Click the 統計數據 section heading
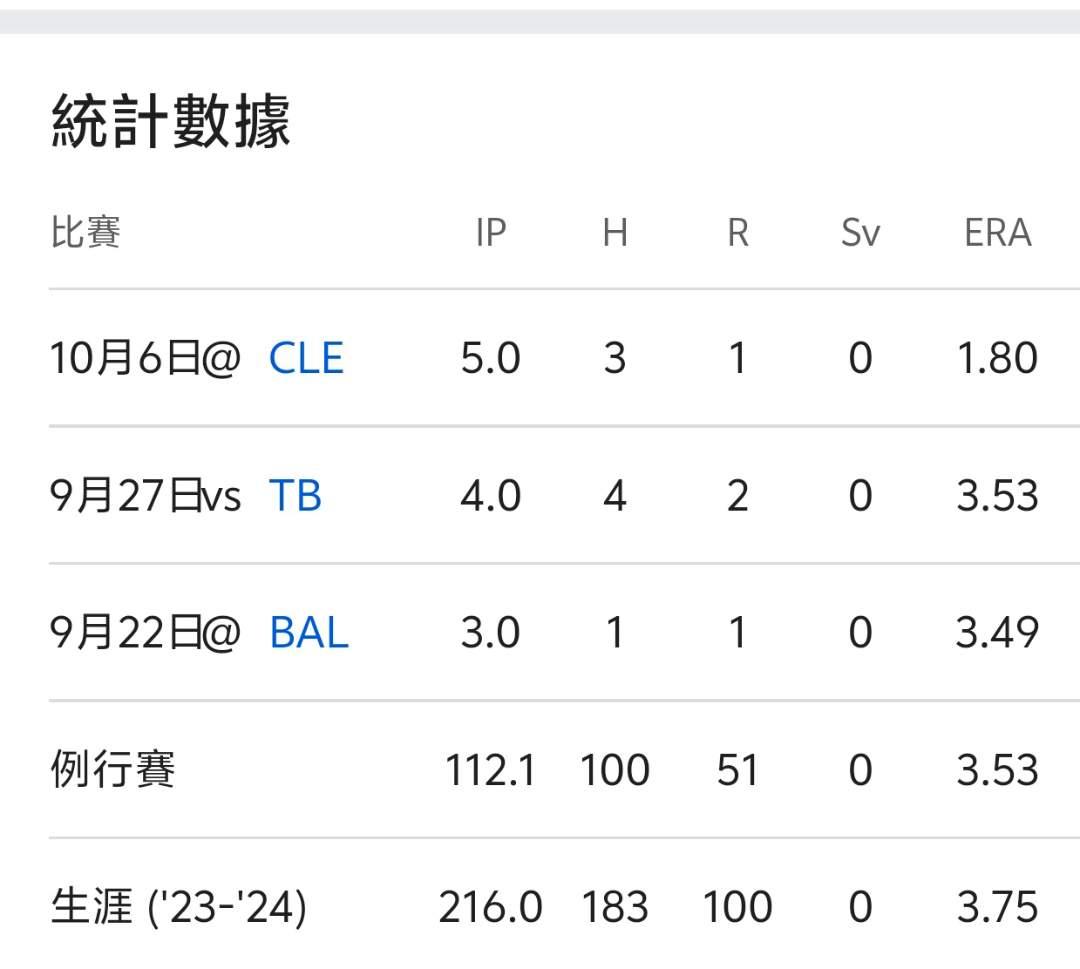This screenshot has width=1080, height=969. point(171,122)
